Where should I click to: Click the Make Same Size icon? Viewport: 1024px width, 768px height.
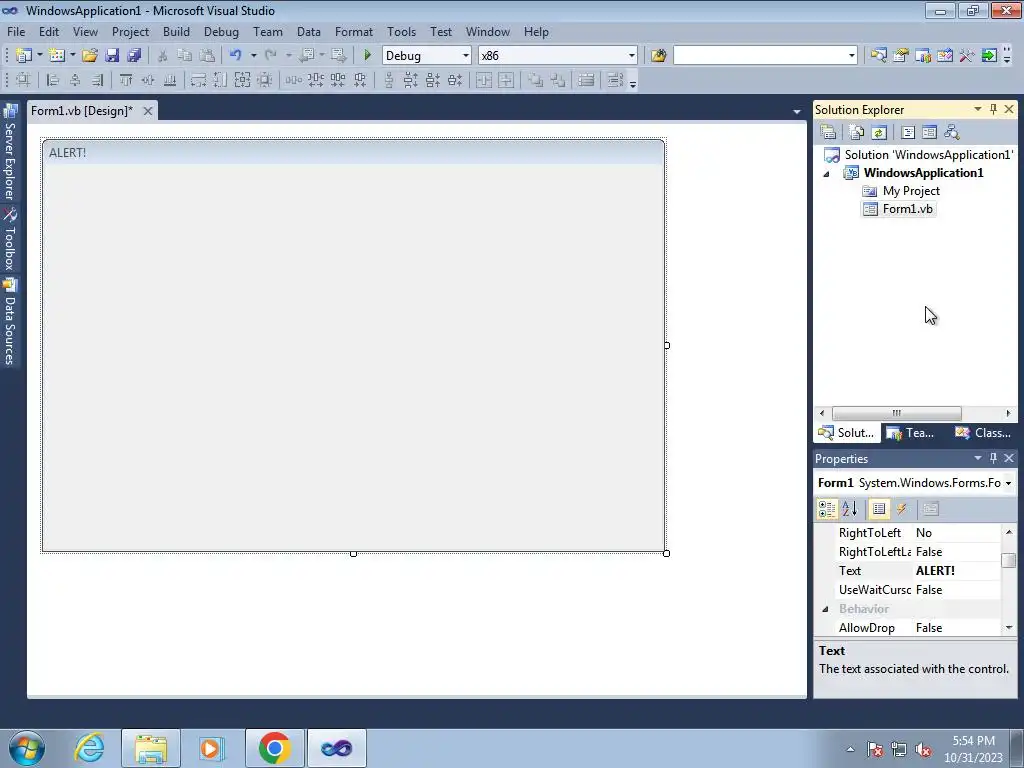click(242, 80)
